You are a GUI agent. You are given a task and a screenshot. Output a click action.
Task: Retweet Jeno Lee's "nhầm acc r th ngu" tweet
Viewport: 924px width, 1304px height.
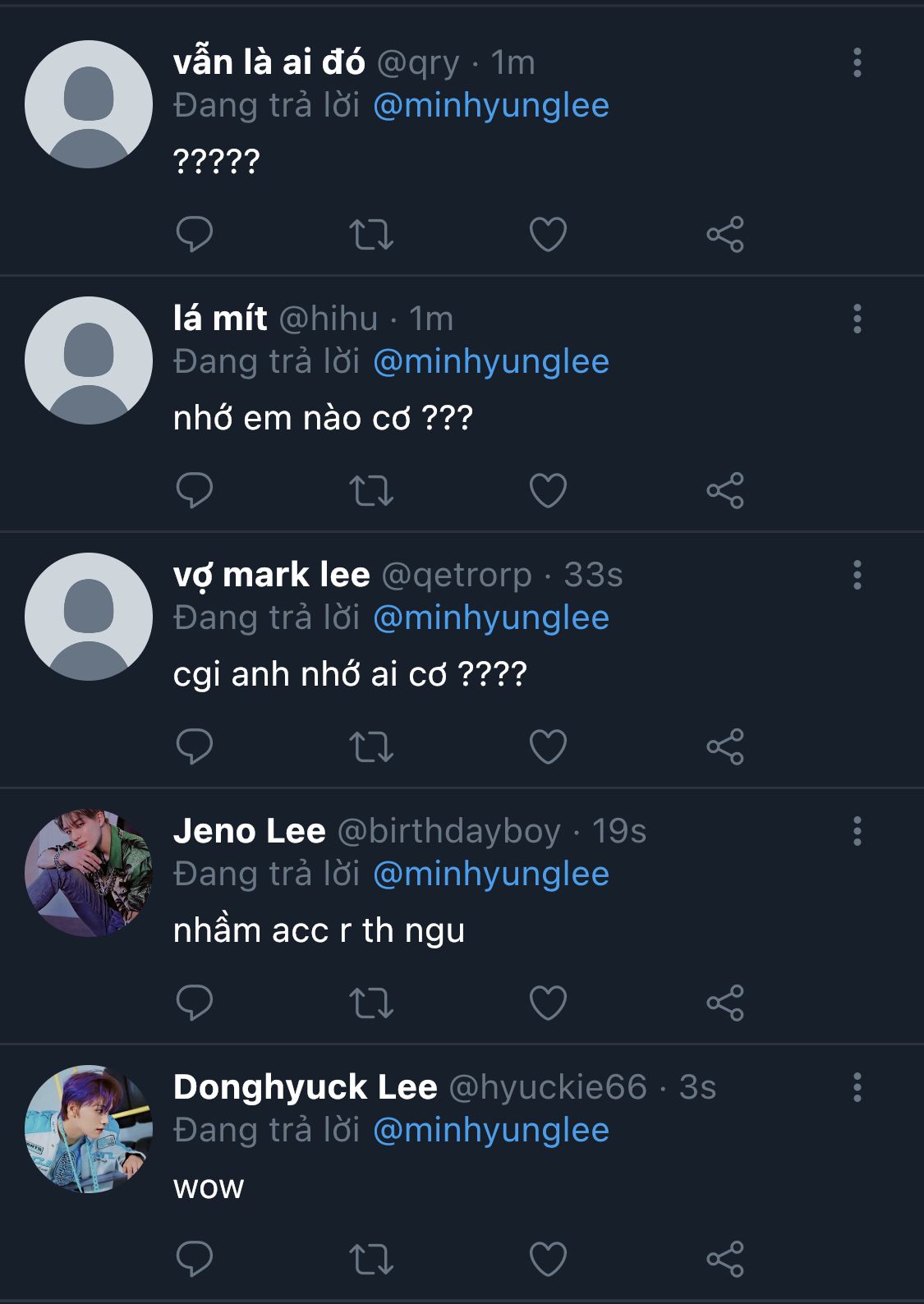coord(371,1003)
